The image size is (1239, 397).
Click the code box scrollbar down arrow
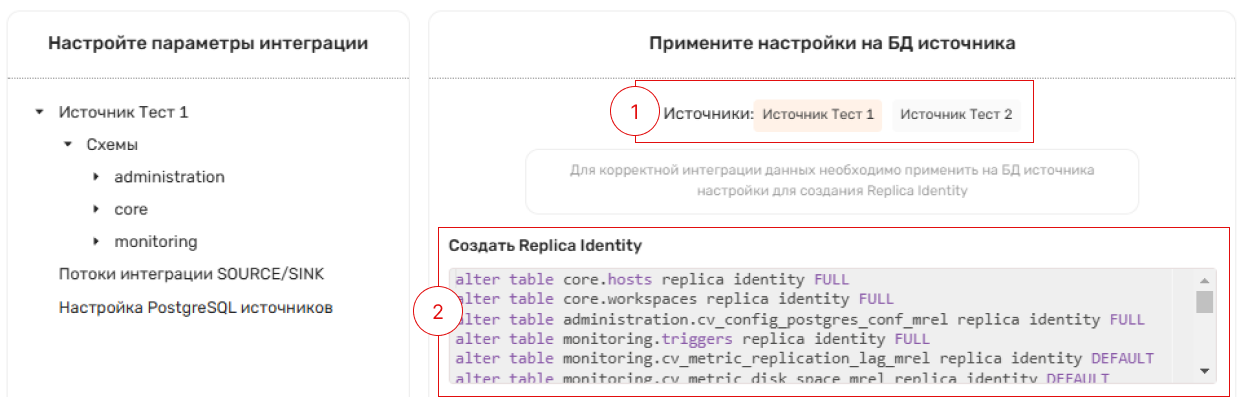click(1204, 370)
